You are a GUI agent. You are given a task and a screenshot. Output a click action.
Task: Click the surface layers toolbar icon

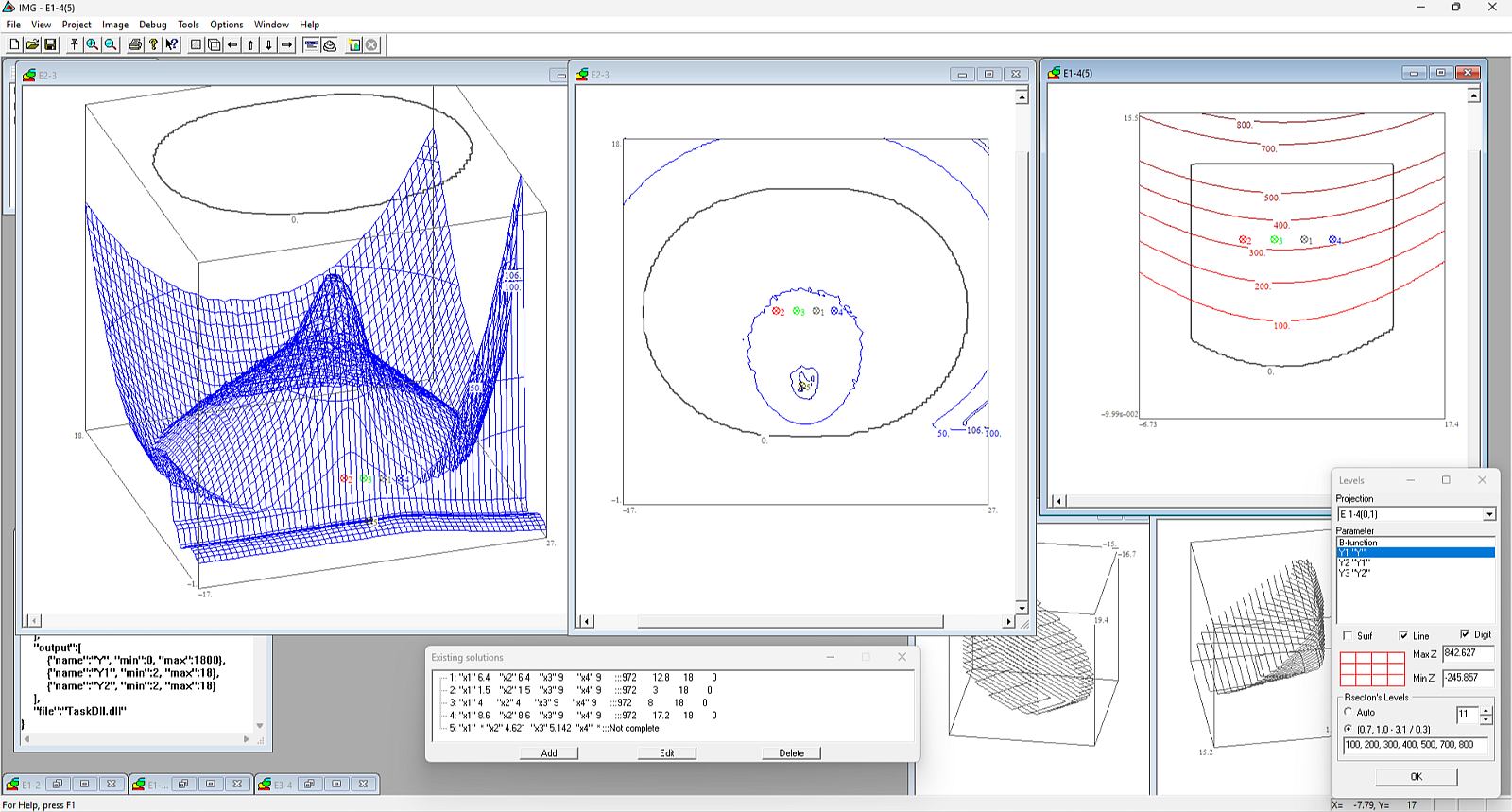pos(330,44)
